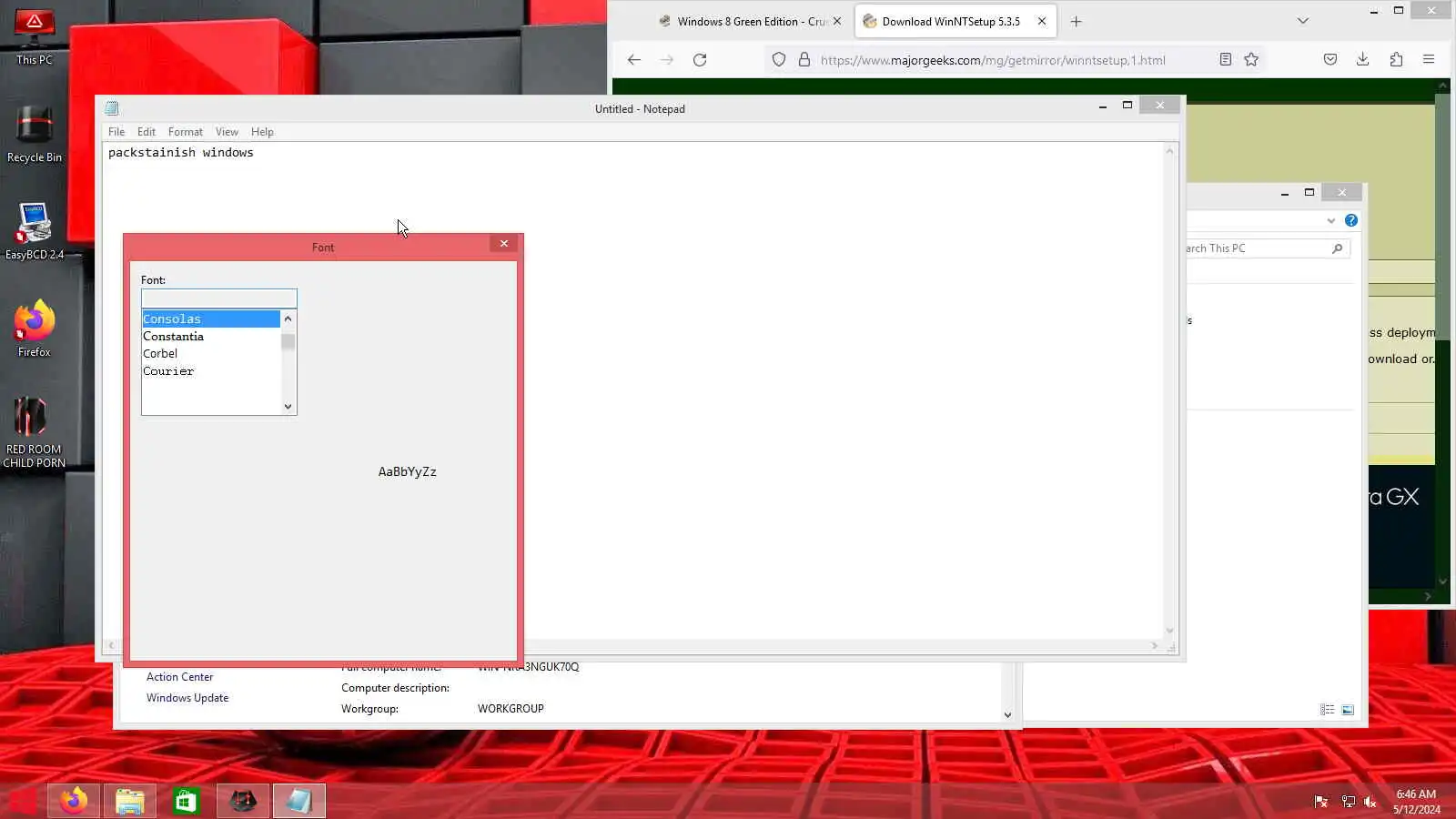Open File Explorer from the taskbar
Image resolution: width=1456 pixels, height=819 pixels.
(x=130, y=801)
